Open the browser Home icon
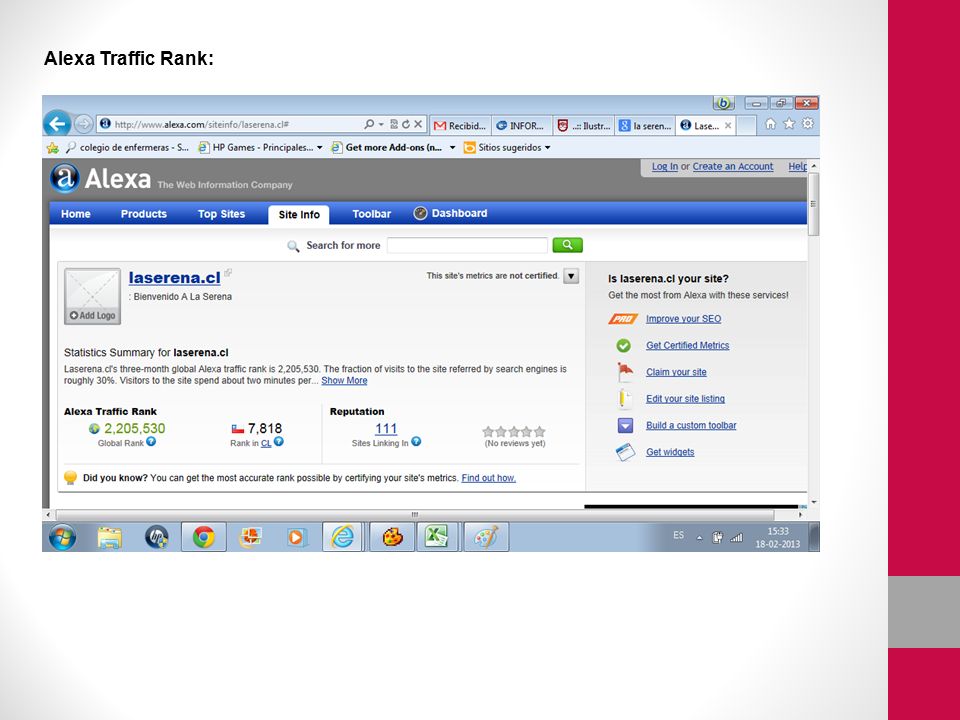Screen dimensions: 960x720 pyautogui.click(x=770, y=124)
